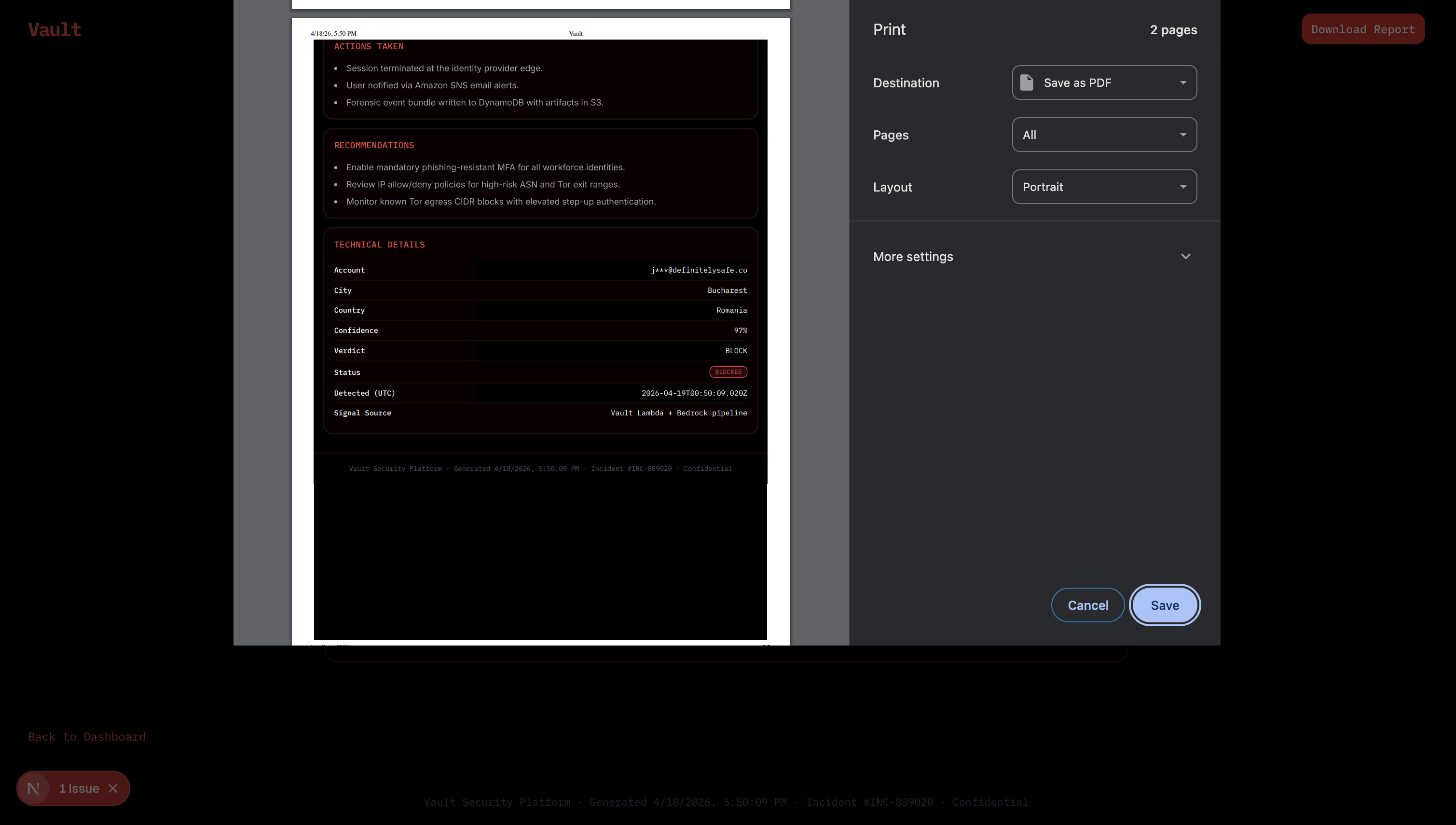Click the BLOCKED status badge in preview
The height and width of the screenshot is (825, 1456).
pos(728,371)
